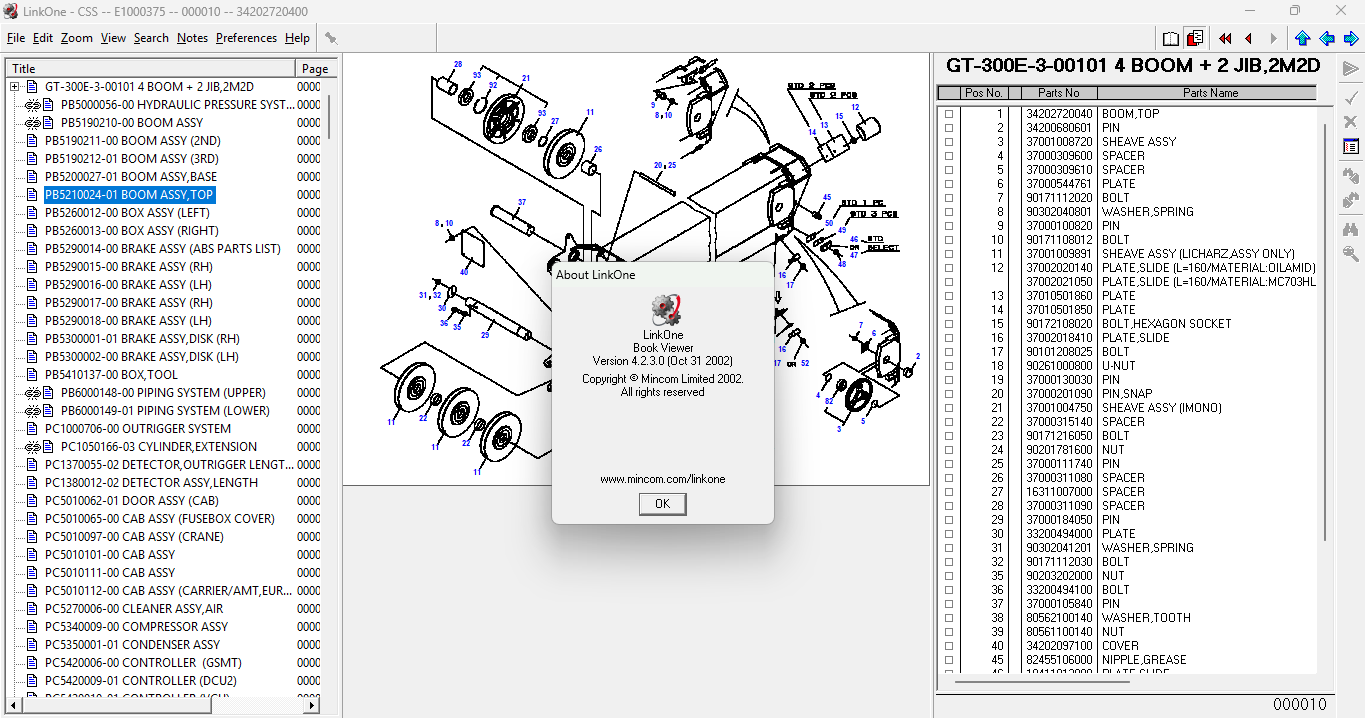
Task: Click the X delete icon in right sidebar
Action: 1351,121
